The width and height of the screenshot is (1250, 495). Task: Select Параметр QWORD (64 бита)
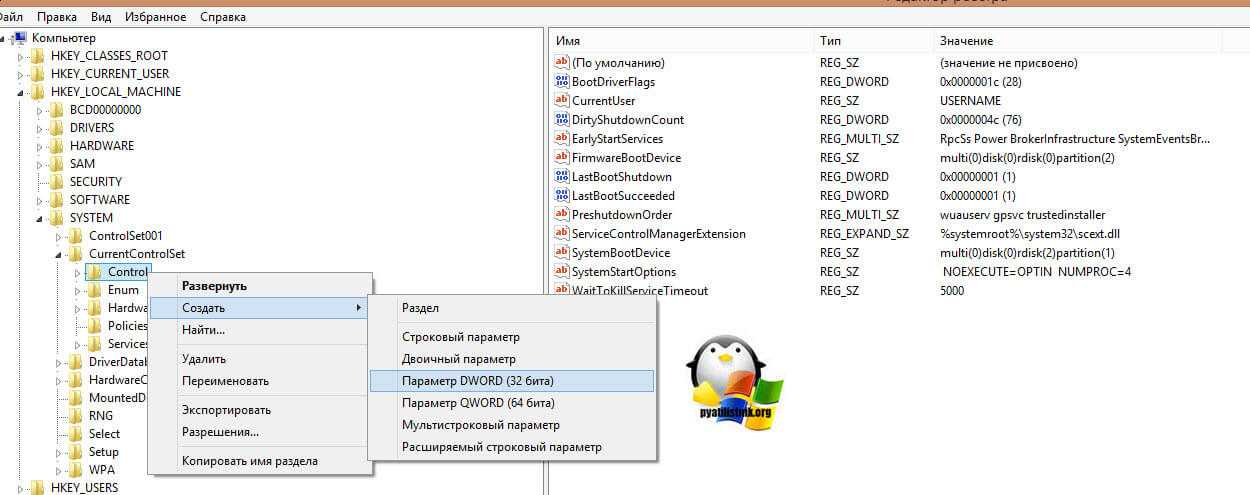pyautogui.click(x=512, y=403)
